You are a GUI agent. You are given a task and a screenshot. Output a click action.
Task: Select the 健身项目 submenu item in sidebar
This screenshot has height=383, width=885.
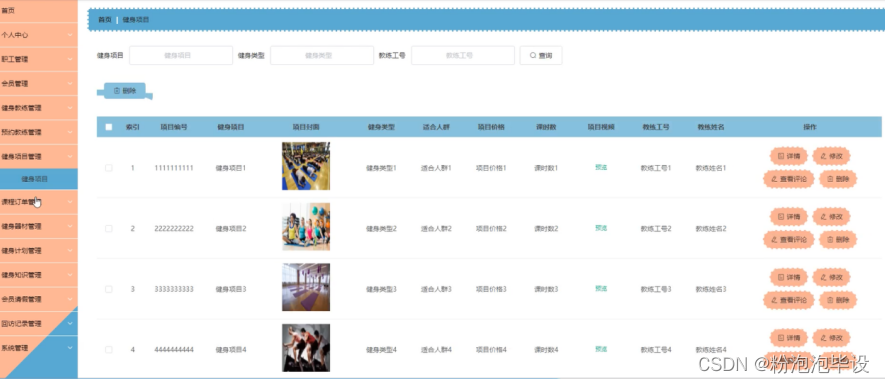pyautogui.click(x=38, y=179)
